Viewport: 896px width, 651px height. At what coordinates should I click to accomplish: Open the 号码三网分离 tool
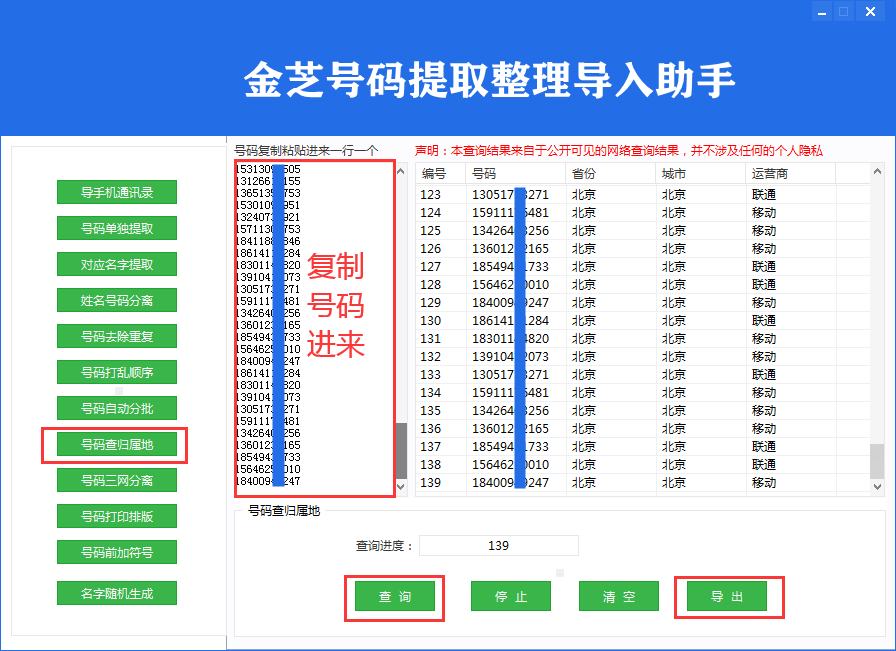tap(117, 480)
